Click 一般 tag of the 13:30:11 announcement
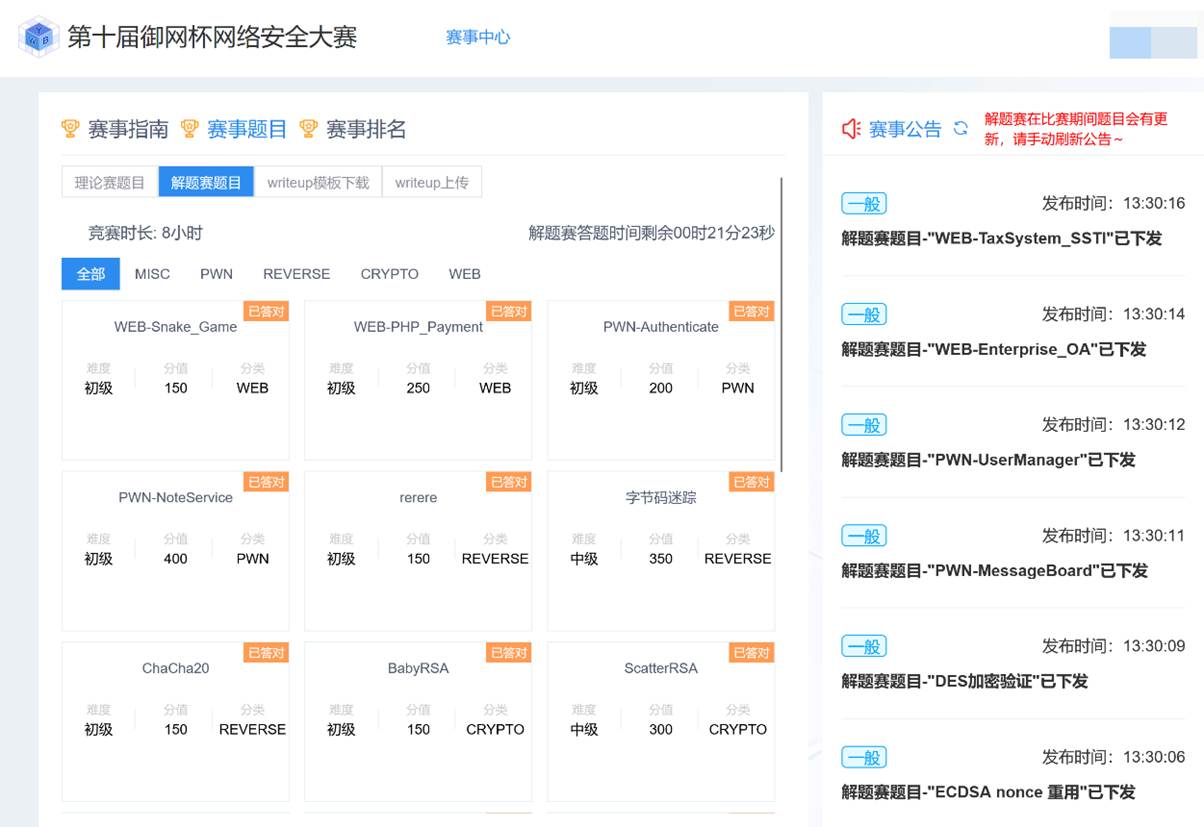 (x=864, y=536)
